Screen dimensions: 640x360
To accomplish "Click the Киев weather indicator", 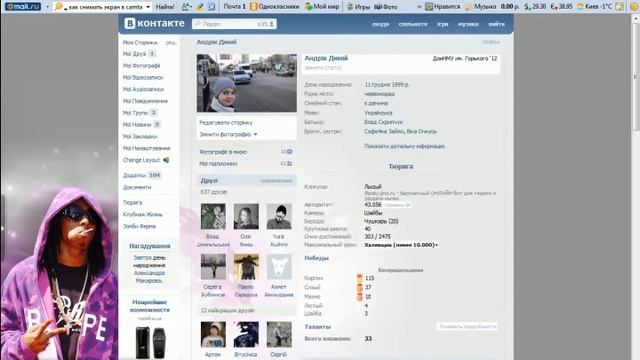I will (x=594, y=7).
